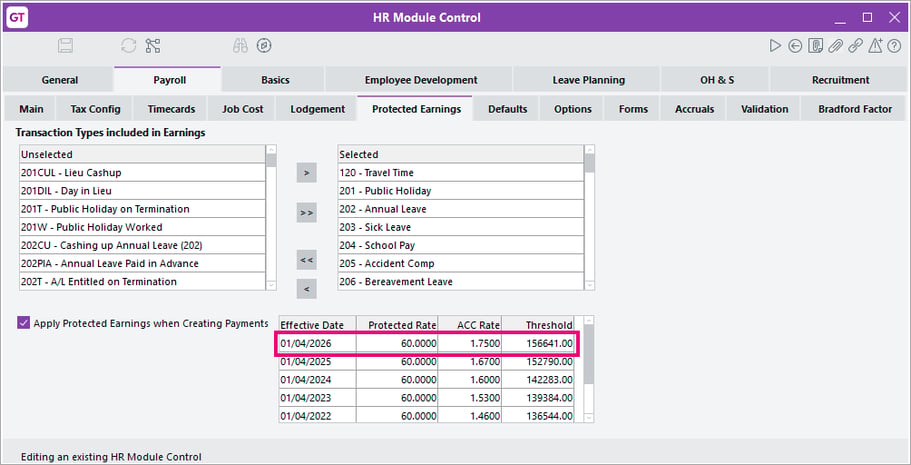This screenshot has height=465, width=911.
Task: Select 205 - Accident Comp row
Action: 461,263
